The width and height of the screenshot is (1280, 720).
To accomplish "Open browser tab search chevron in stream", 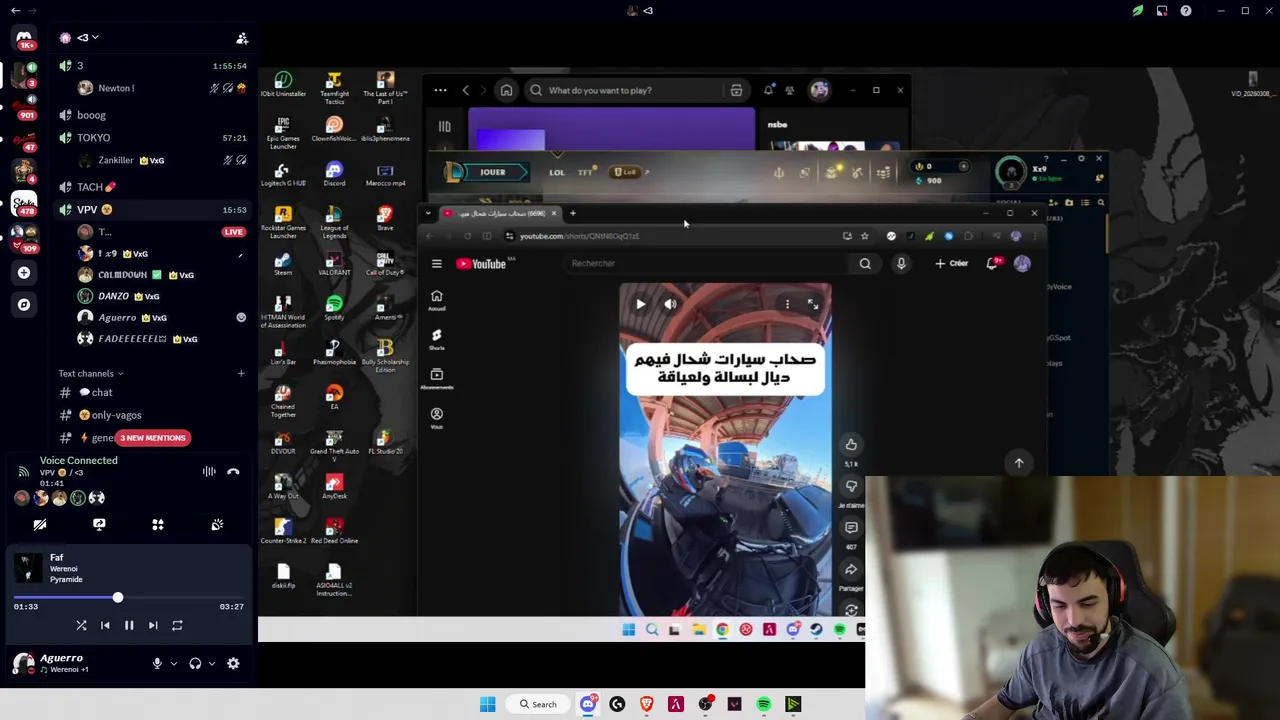I will coord(428,213).
